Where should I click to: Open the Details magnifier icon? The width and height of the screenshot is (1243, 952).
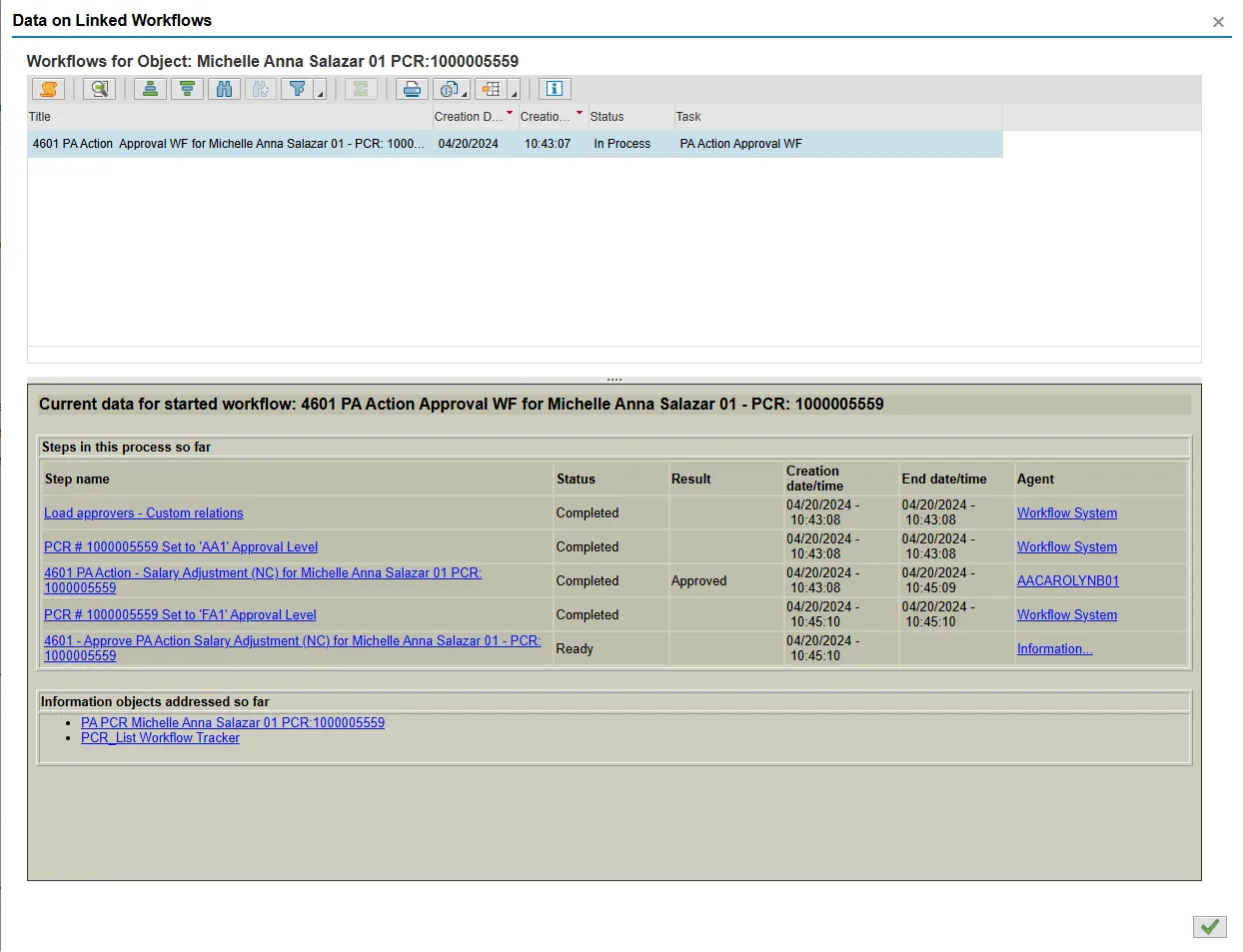pos(99,89)
